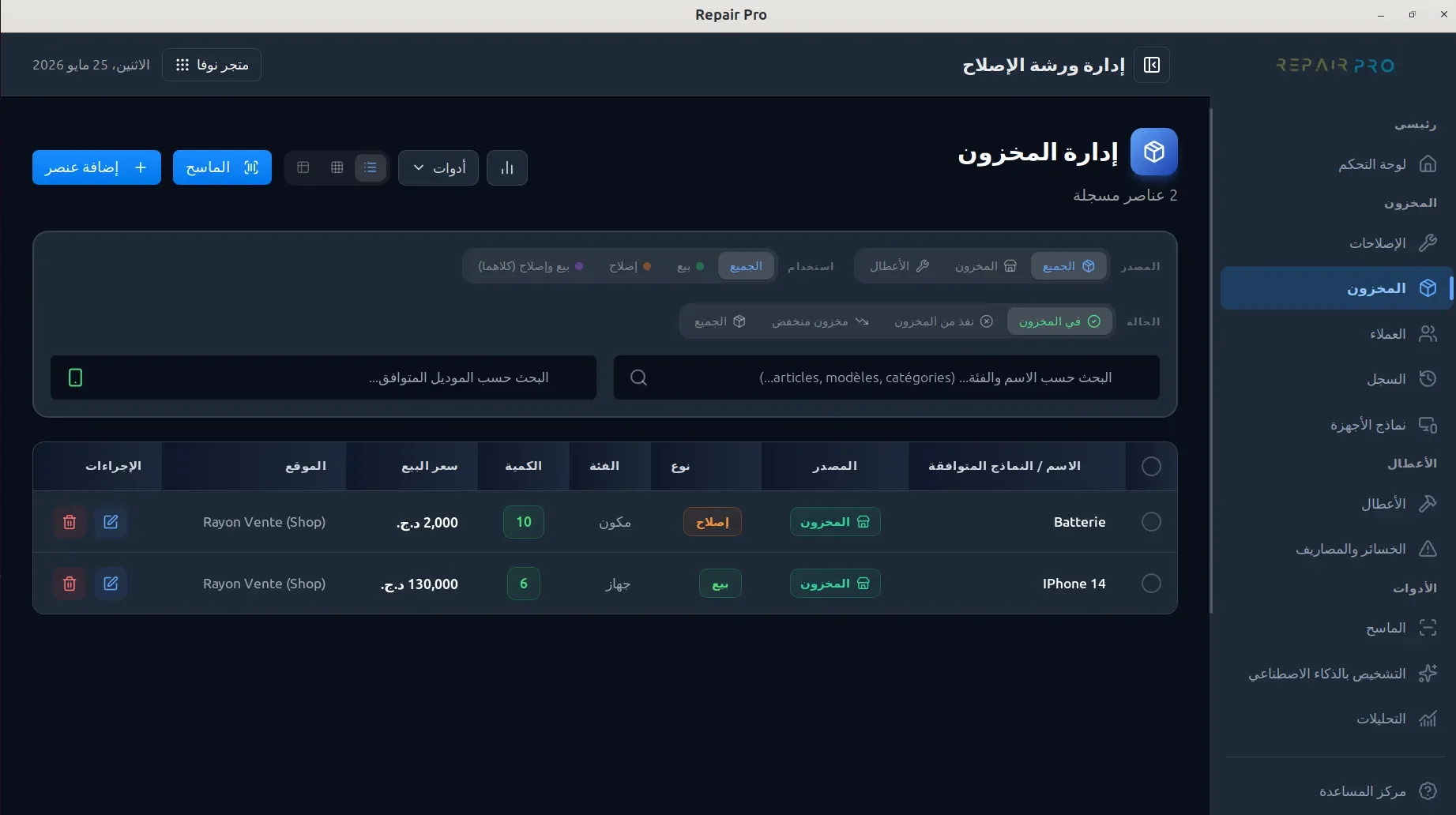Open نماذج الأجهزة device models
This screenshot has height=815, width=1456.
click(1336, 425)
